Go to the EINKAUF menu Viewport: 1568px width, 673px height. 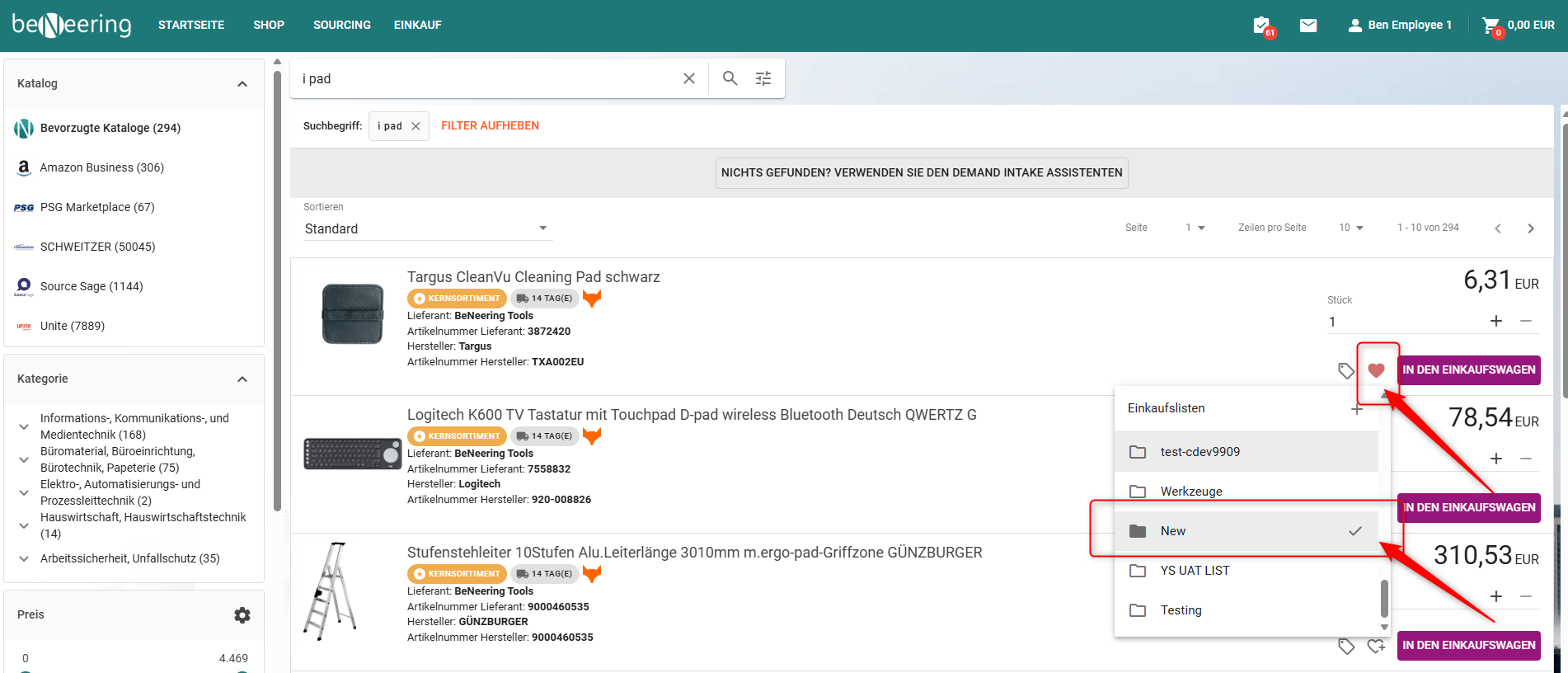pyautogui.click(x=417, y=26)
